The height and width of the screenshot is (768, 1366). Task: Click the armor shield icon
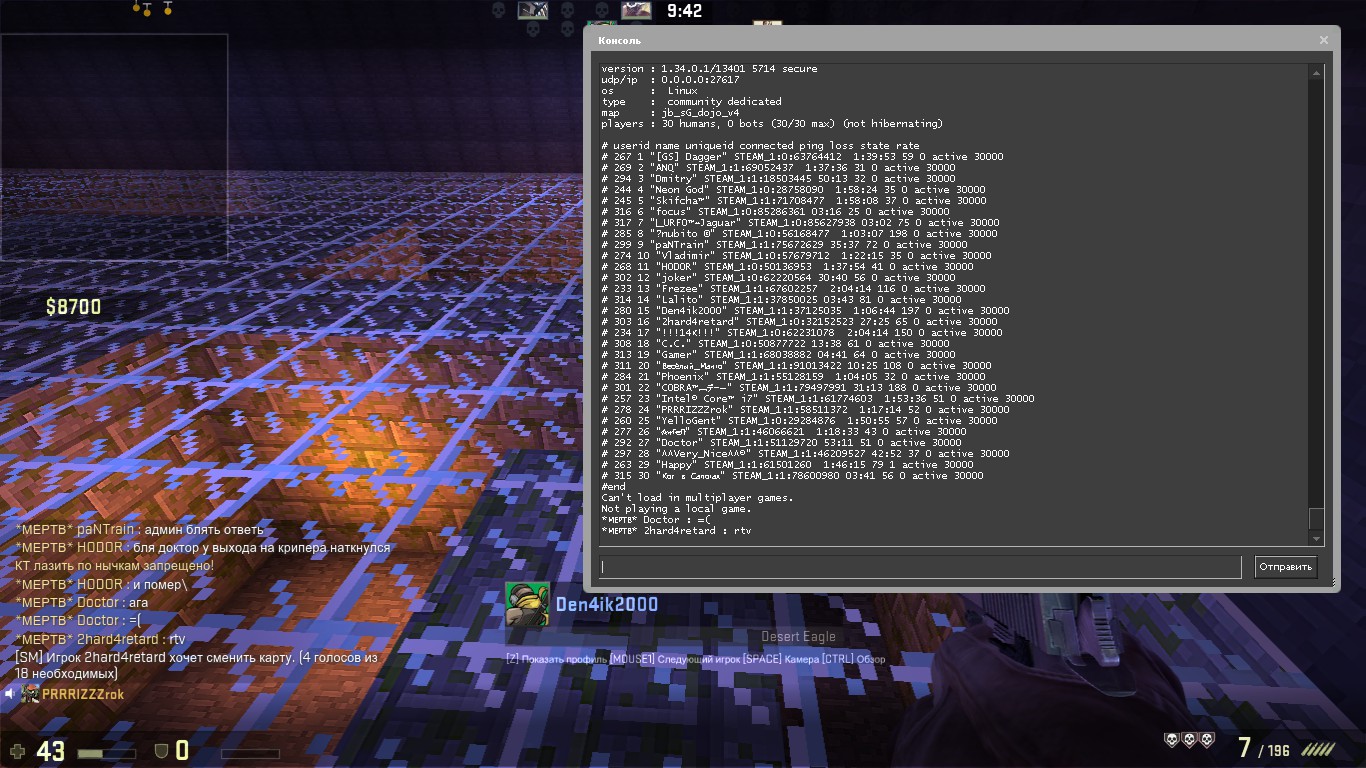click(x=160, y=750)
